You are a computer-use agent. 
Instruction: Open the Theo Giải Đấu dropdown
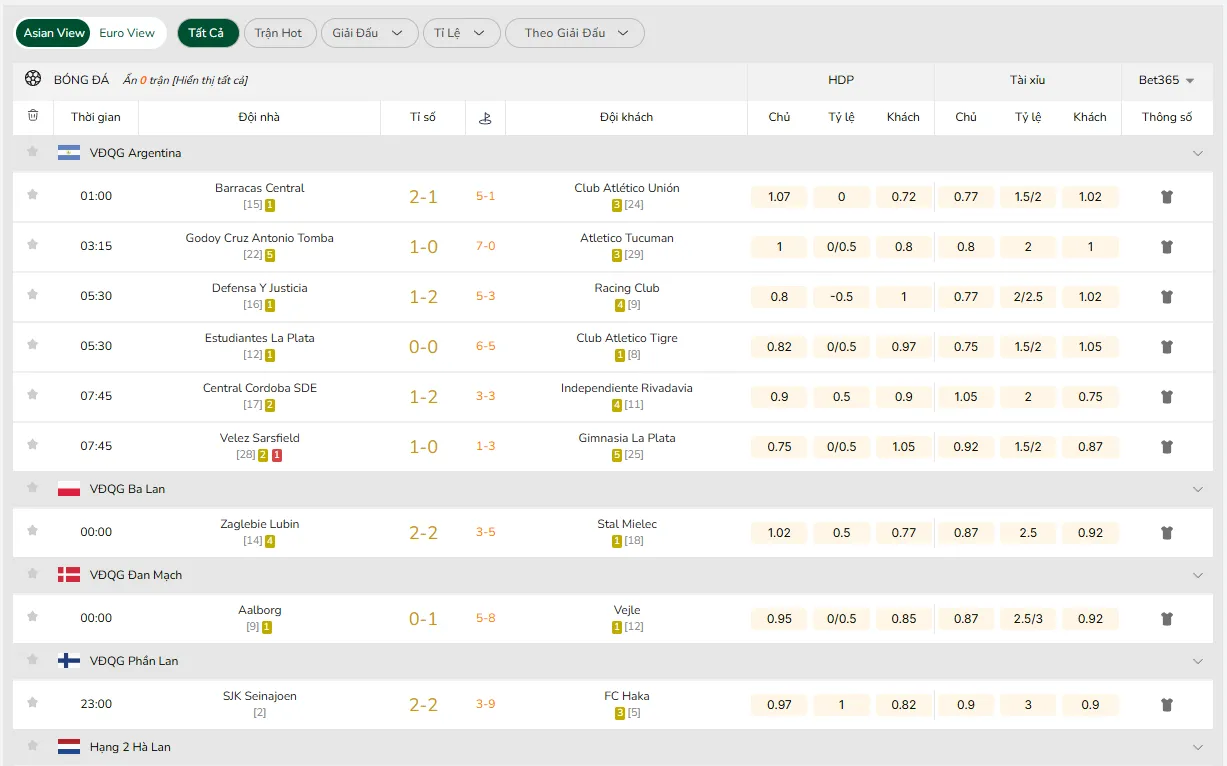point(575,33)
